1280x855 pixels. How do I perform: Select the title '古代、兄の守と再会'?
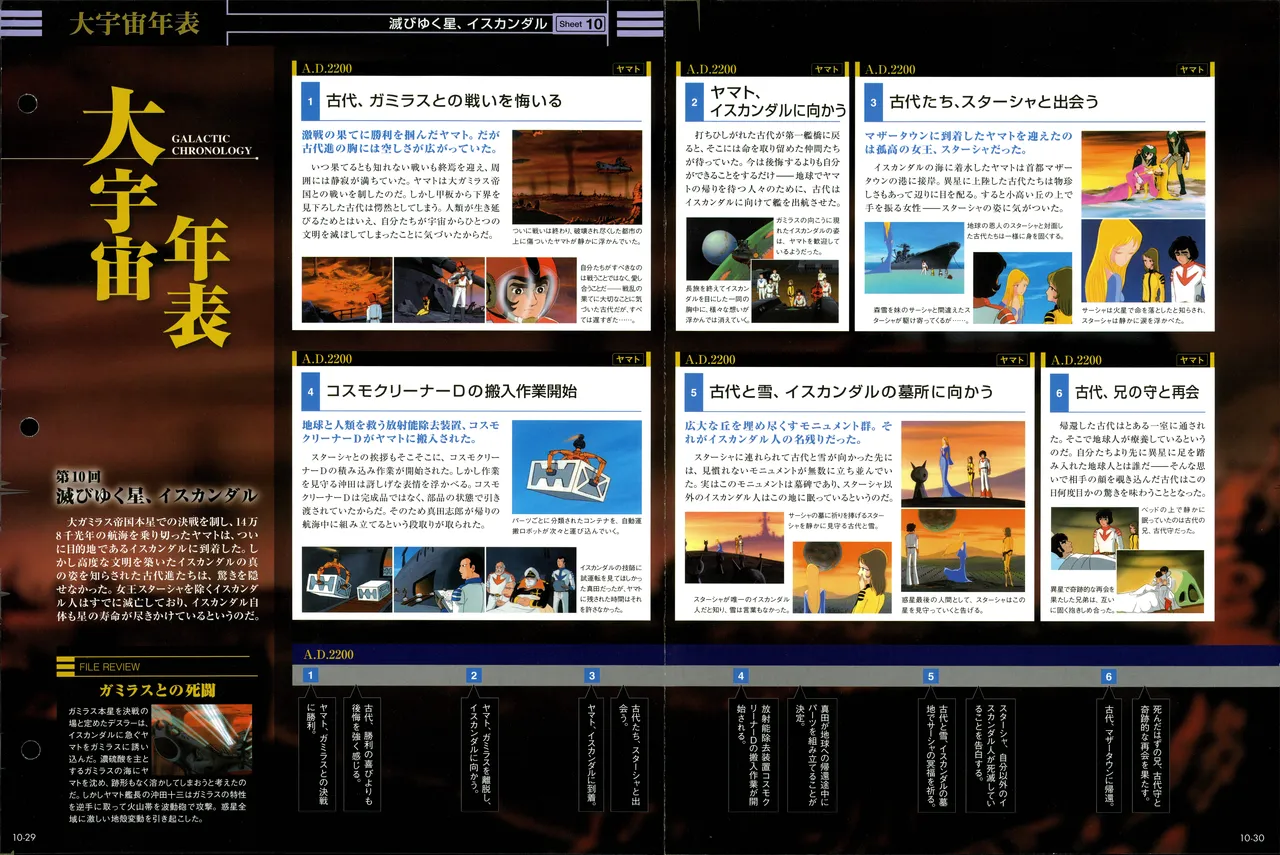point(1137,391)
